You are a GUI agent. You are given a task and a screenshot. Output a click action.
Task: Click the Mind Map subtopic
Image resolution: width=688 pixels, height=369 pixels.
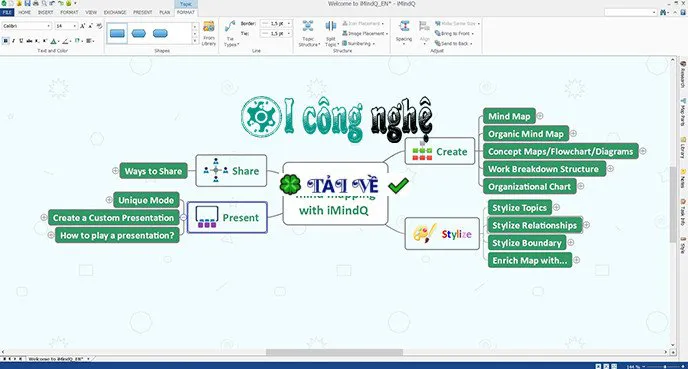(x=509, y=116)
